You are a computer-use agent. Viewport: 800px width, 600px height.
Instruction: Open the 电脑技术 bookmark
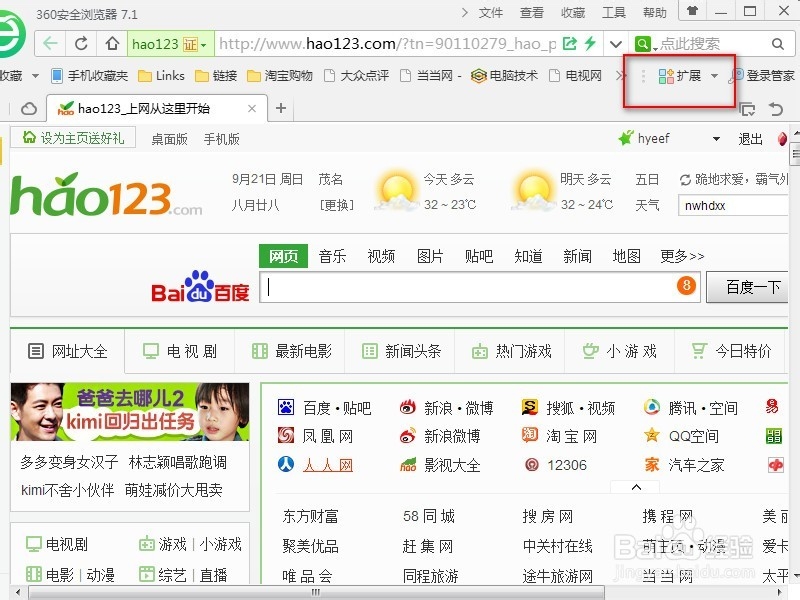tap(504, 76)
